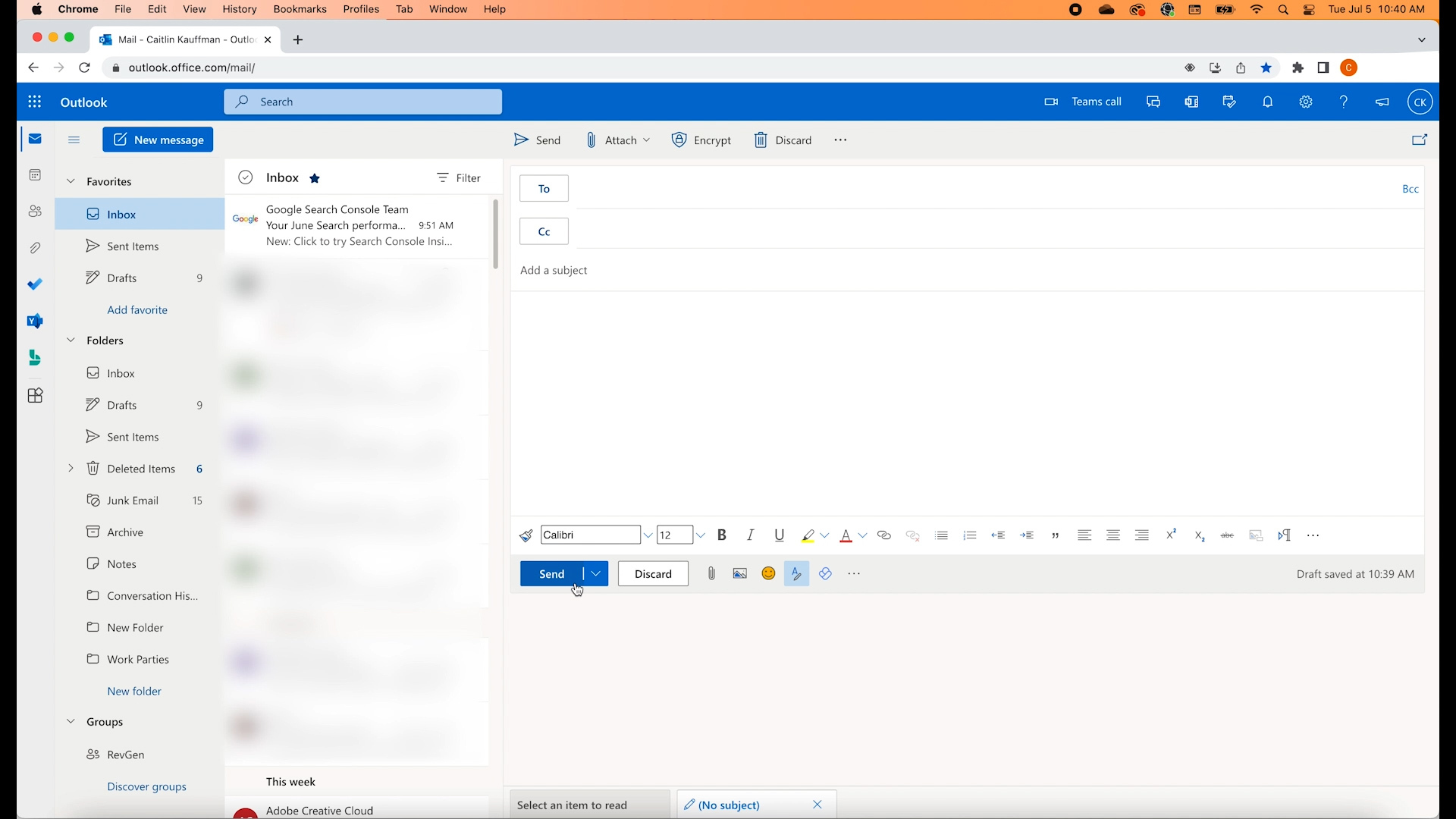Open the Calendar icon in sidebar
1456x819 pixels.
[x=35, y=174]
